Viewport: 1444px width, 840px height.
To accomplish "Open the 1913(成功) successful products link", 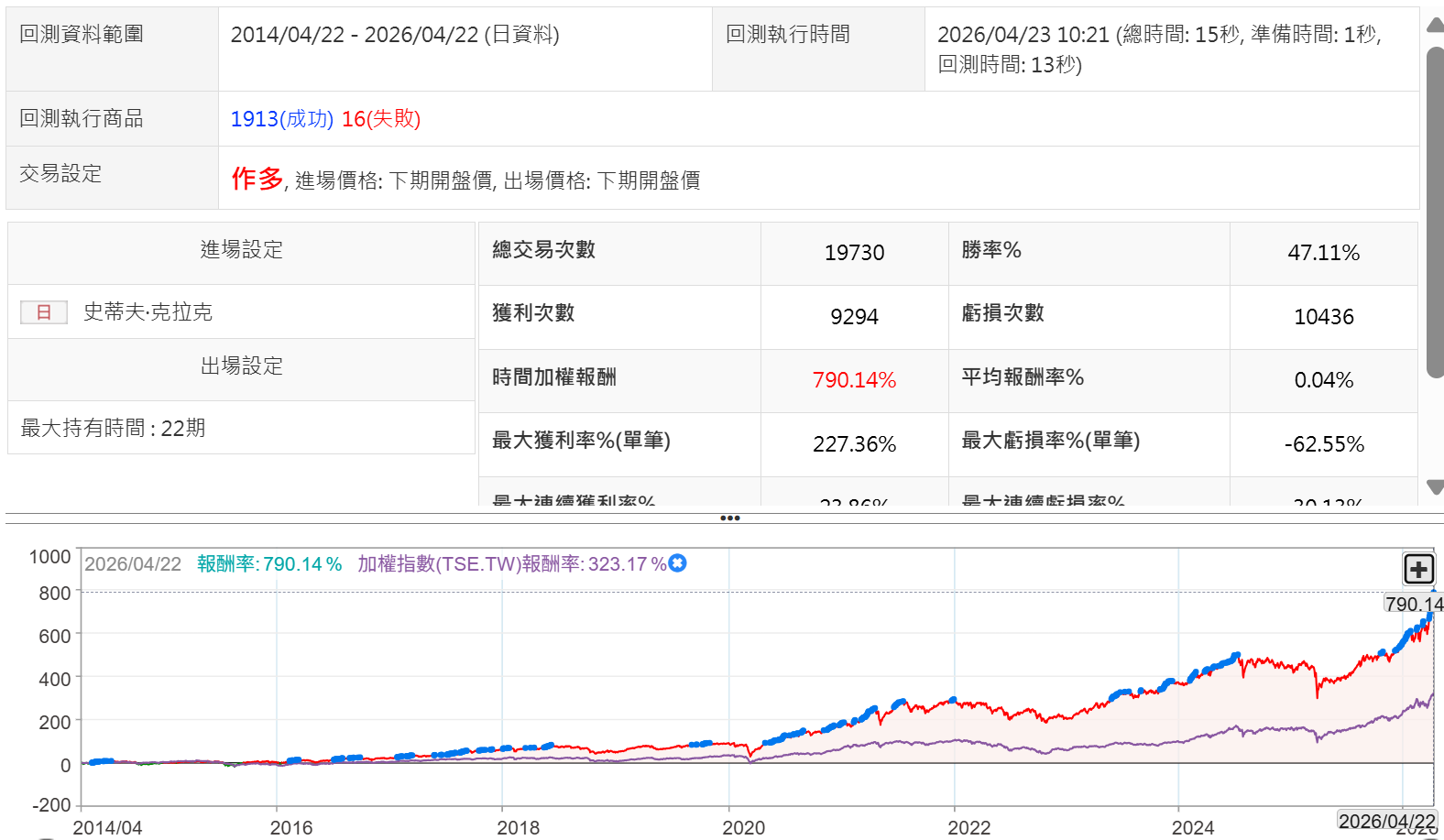I will [x=281, y=119].
